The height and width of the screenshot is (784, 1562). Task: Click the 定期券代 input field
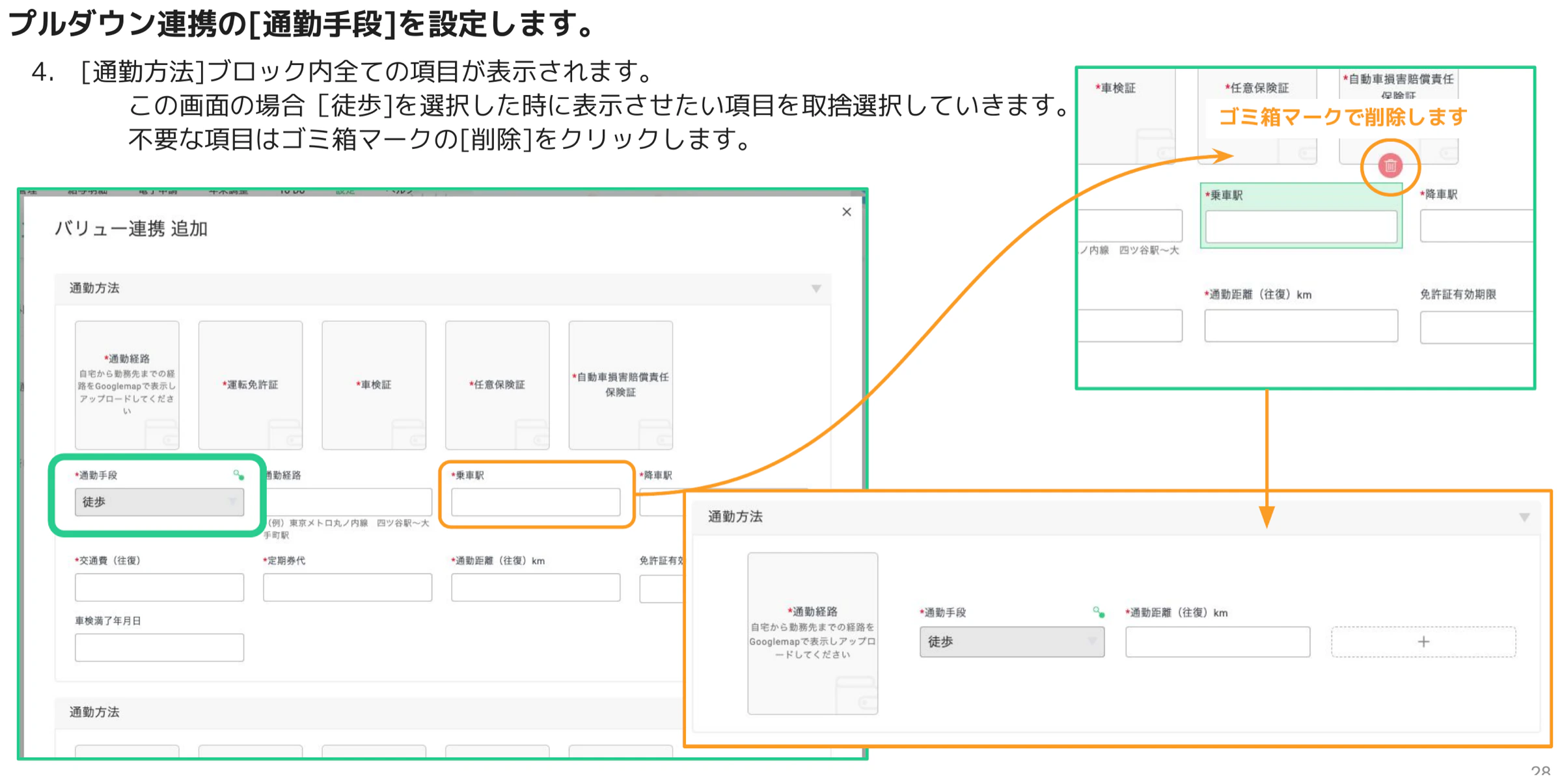tap(348, 587)
